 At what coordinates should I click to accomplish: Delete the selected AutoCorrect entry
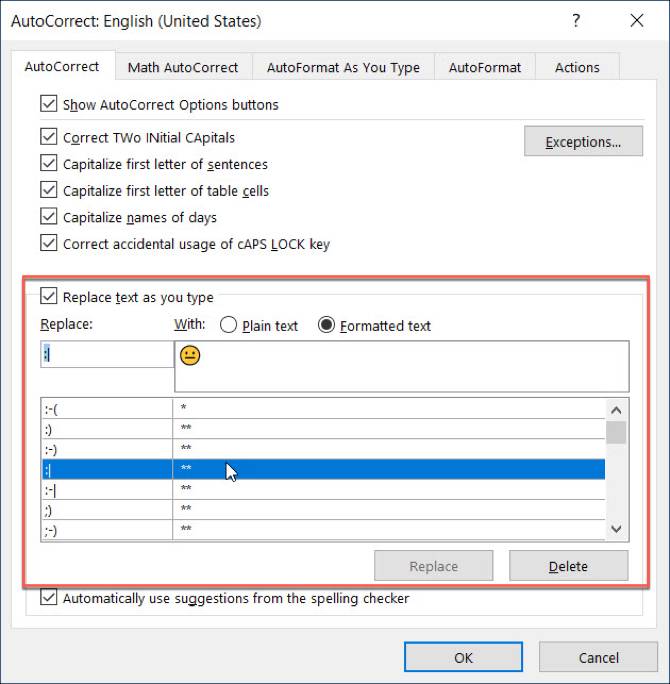pos(568,566)
